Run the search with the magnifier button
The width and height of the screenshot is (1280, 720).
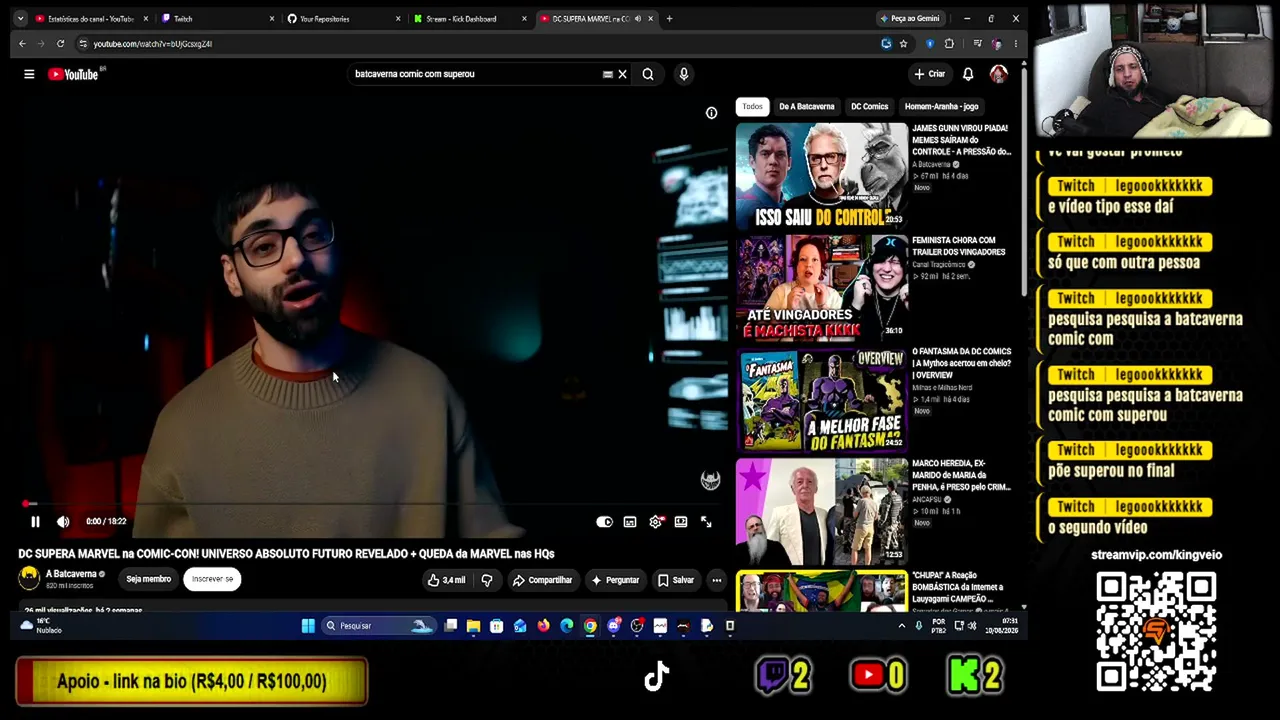point(648,74)
